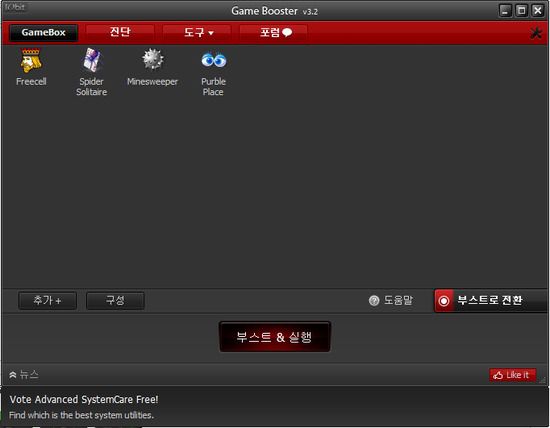The width and height of the screenshot is (550, 428).
Task: Click the pin icon in red toolbar
Action: (x=536, y=33)
